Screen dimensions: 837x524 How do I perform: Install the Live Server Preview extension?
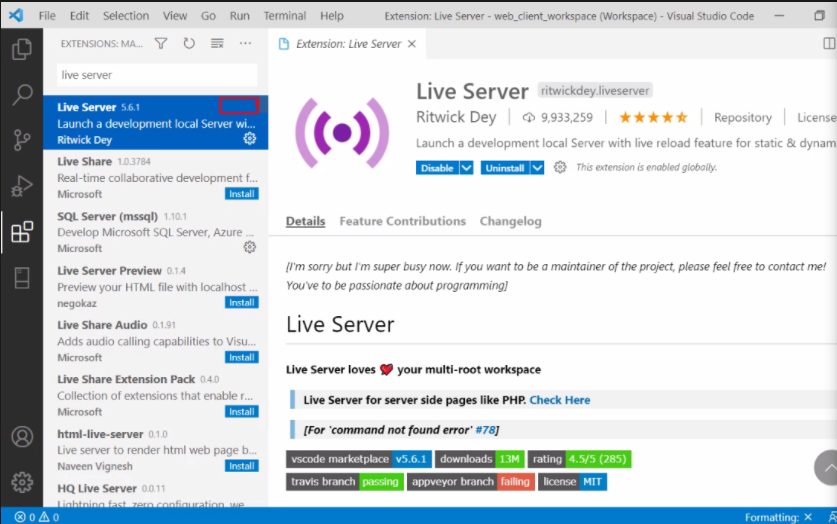242,303
